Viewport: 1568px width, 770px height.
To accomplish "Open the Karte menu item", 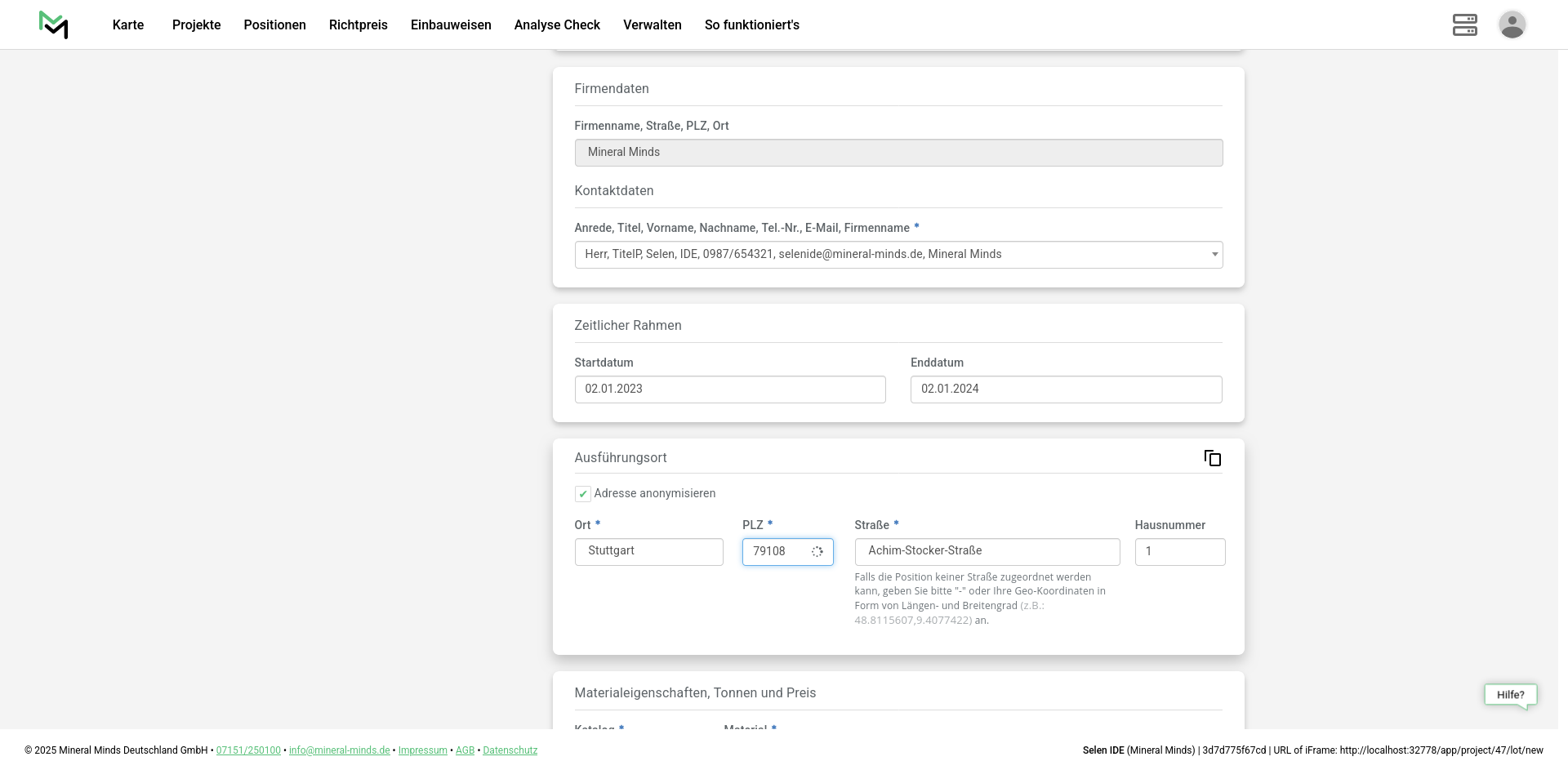I will [128, 25].
